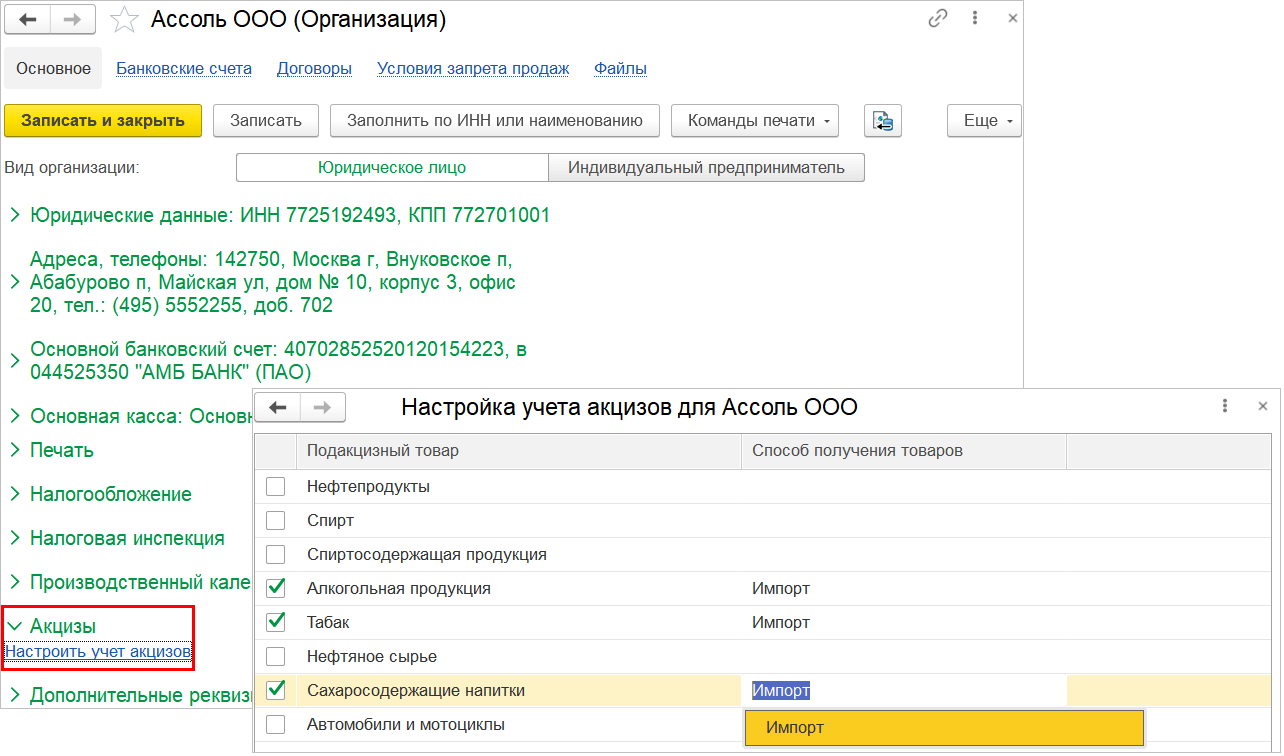
Task: Go back in the Настройка учета акцизов window
Action: point(278,407)
